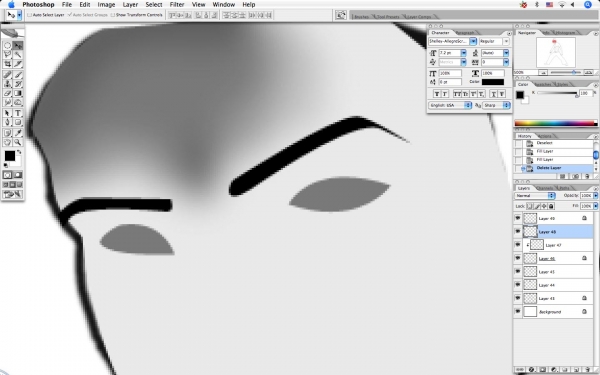The image size is (600, 375).
Task: Select the Lasso tool
Action: pos(7,55)
